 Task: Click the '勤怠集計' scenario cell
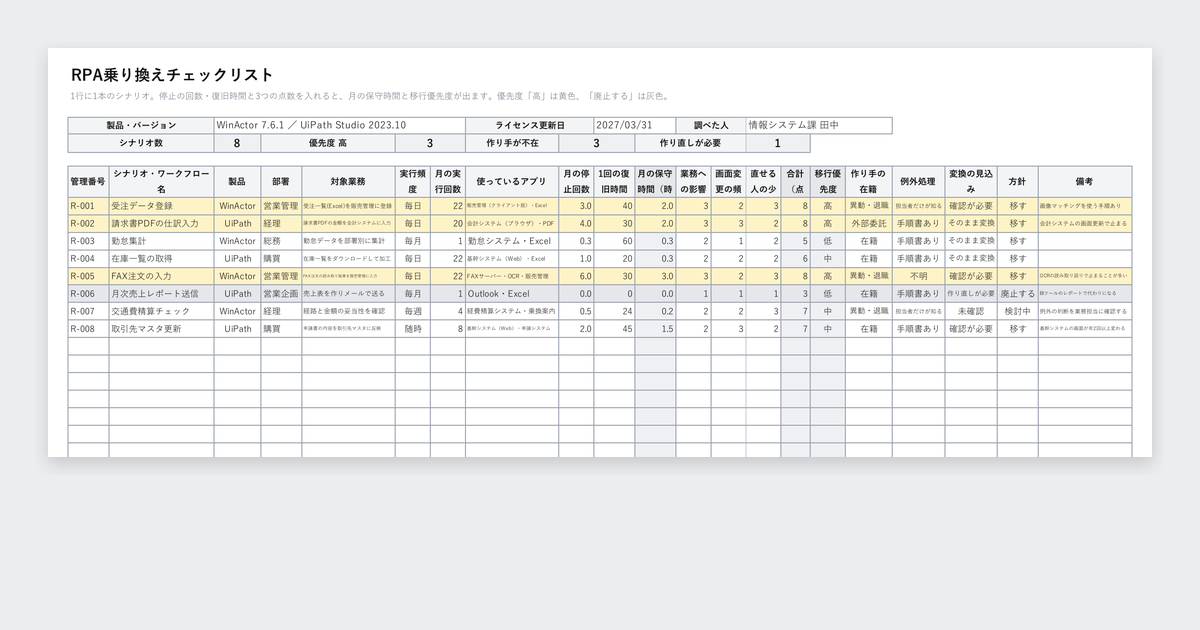161,241
